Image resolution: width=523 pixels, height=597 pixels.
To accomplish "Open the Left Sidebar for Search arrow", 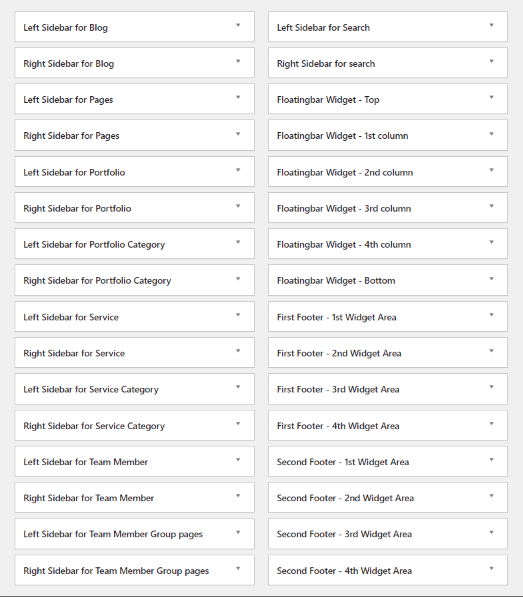I will [491, 26].
